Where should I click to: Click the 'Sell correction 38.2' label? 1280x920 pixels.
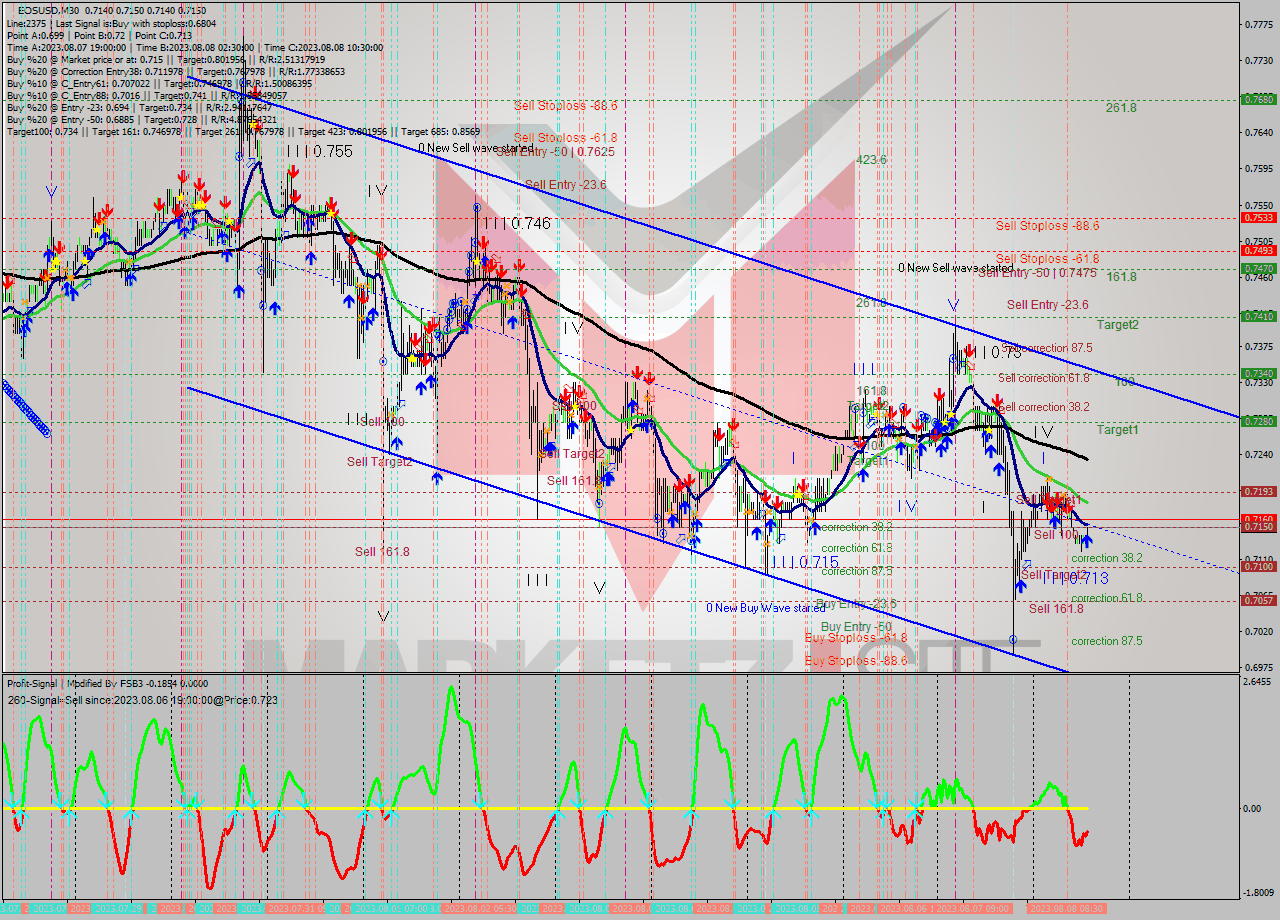(1046, 407)
